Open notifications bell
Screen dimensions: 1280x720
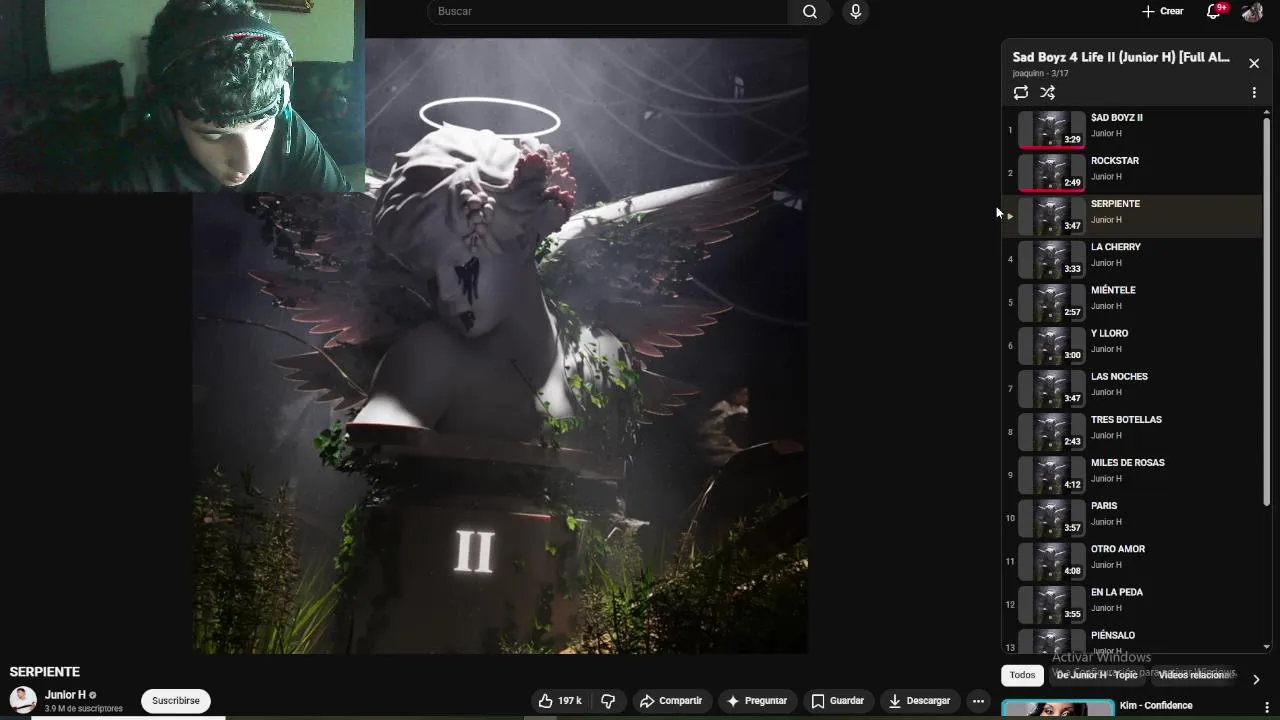click(1214, 11)
